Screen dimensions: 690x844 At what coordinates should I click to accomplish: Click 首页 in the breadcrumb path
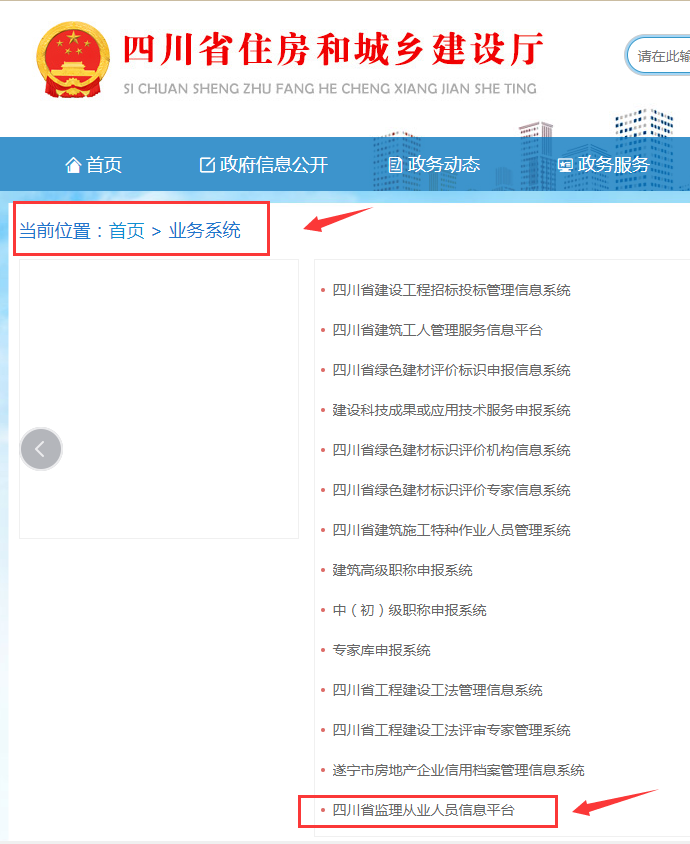pyautogui.click(x=126, y=231)
